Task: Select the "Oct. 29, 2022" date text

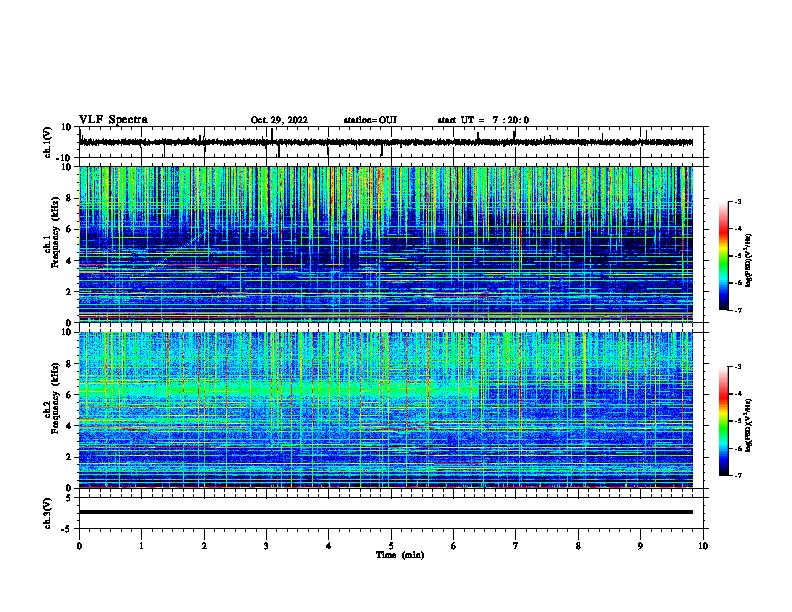Action: (x=279, y=120)
